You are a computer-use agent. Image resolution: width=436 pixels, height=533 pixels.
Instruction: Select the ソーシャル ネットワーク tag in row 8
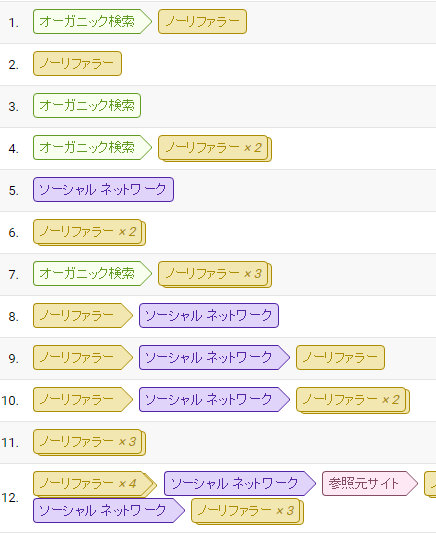[209, 315]
